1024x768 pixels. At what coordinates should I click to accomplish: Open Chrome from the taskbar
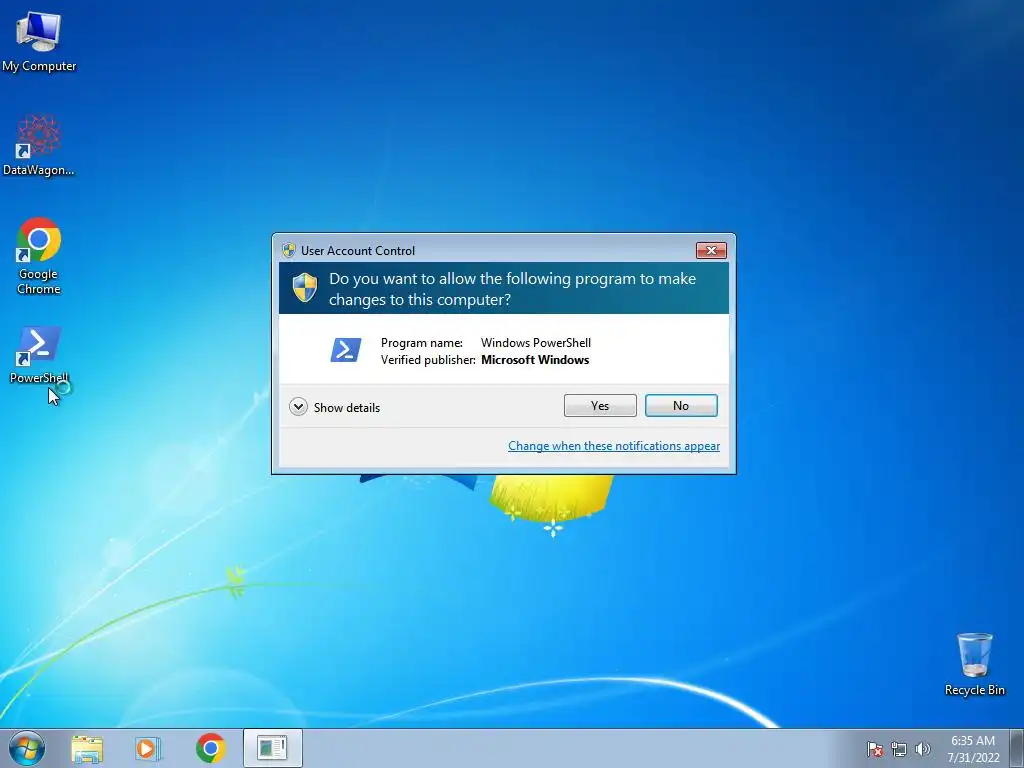210,748
